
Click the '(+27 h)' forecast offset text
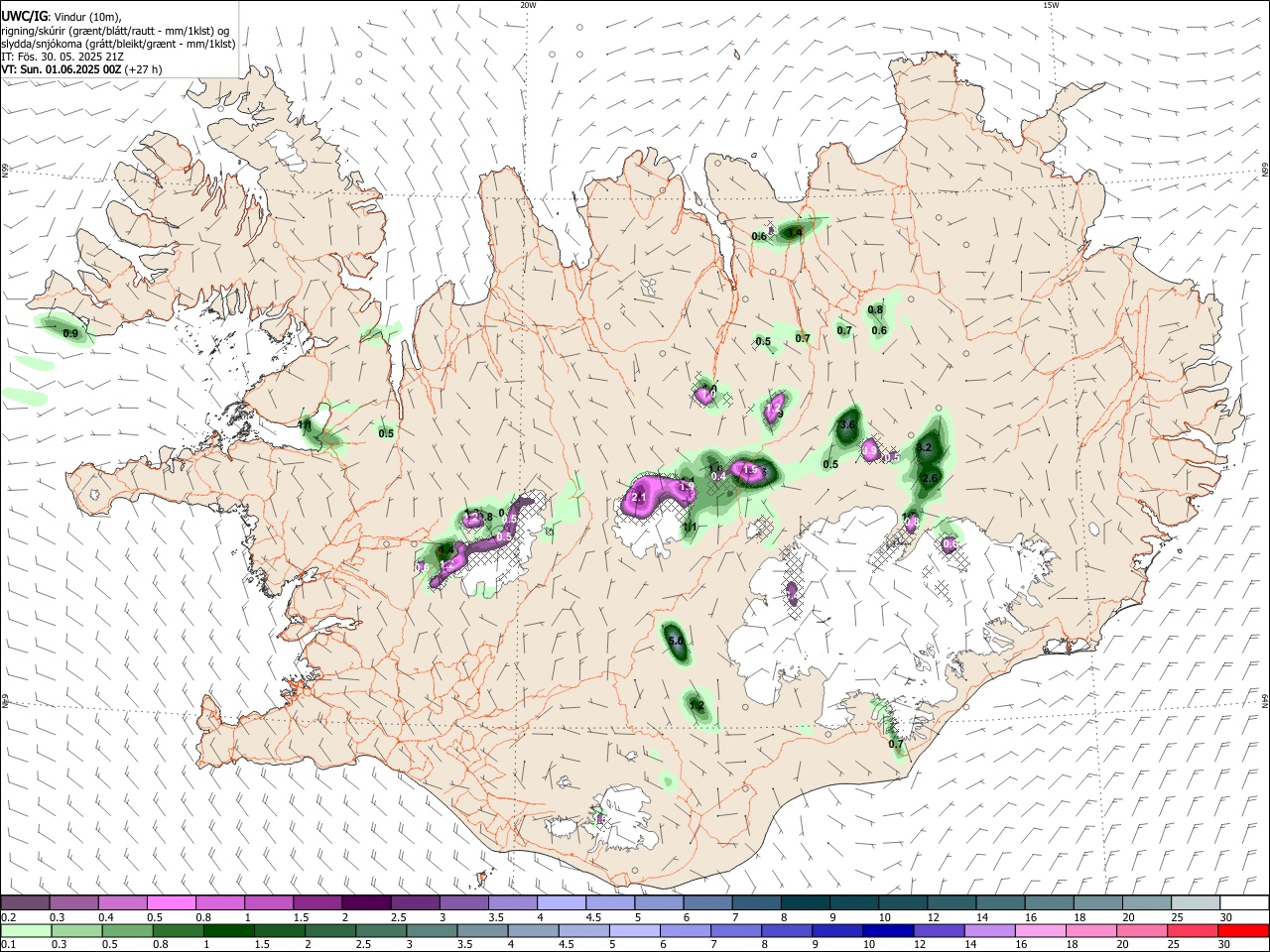(x=144, y=69)
